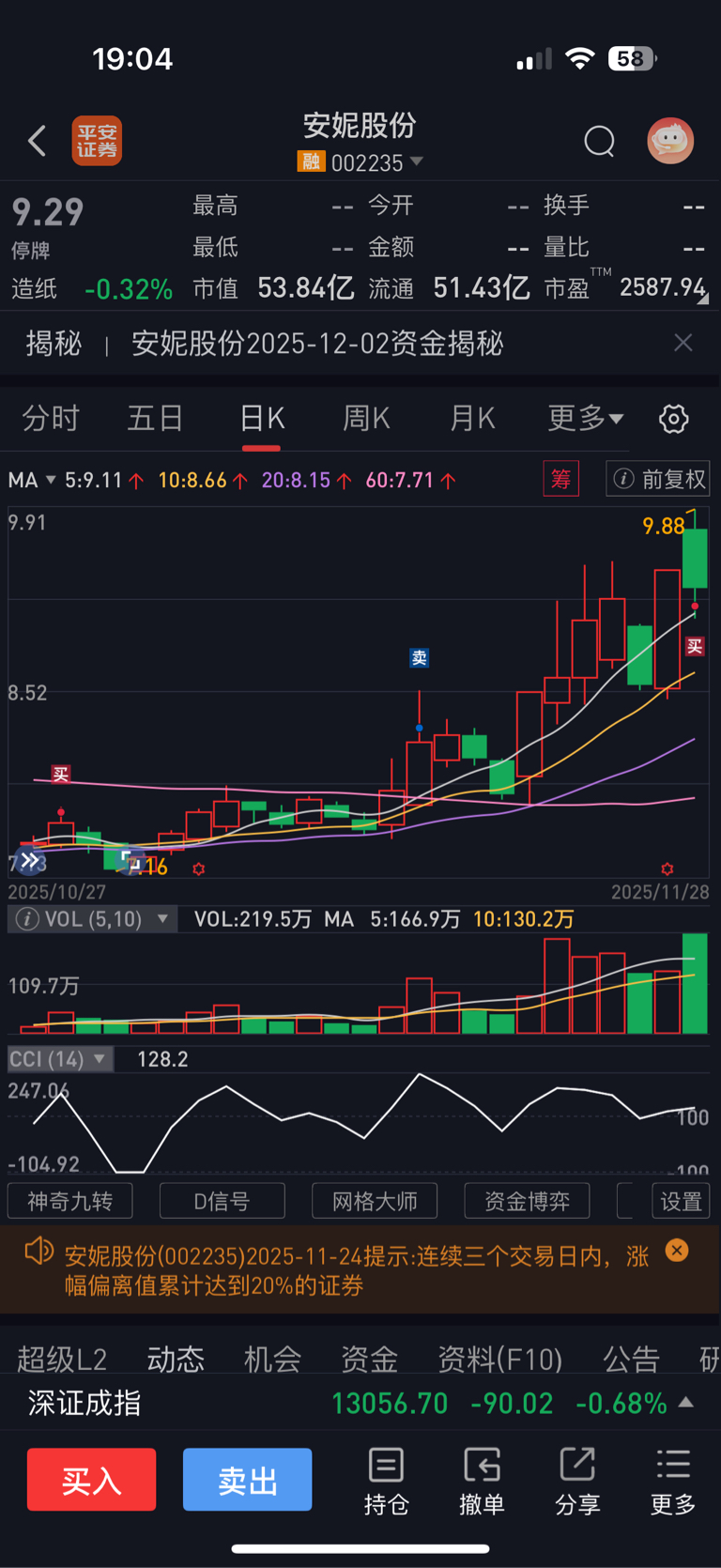Open the 机会 tab

pos(272,1359)
